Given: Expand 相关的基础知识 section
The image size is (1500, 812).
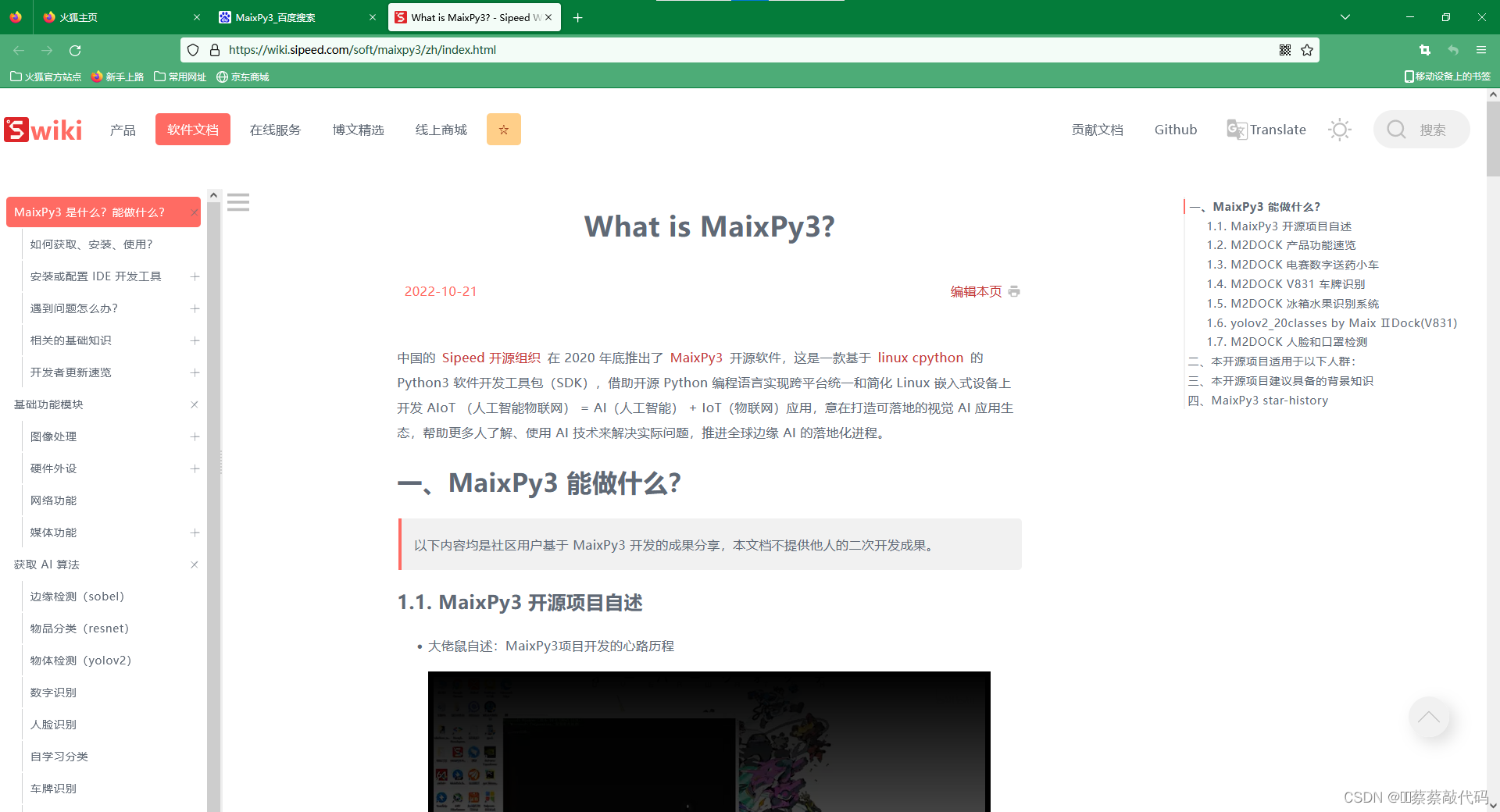Looking at the screenshot, I should click(195, 340).
